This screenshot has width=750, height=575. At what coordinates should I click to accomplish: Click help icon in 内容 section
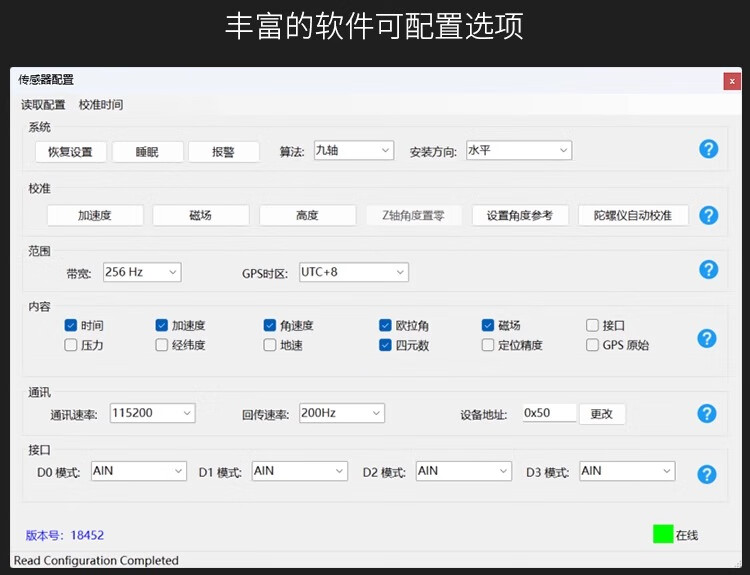707,338
